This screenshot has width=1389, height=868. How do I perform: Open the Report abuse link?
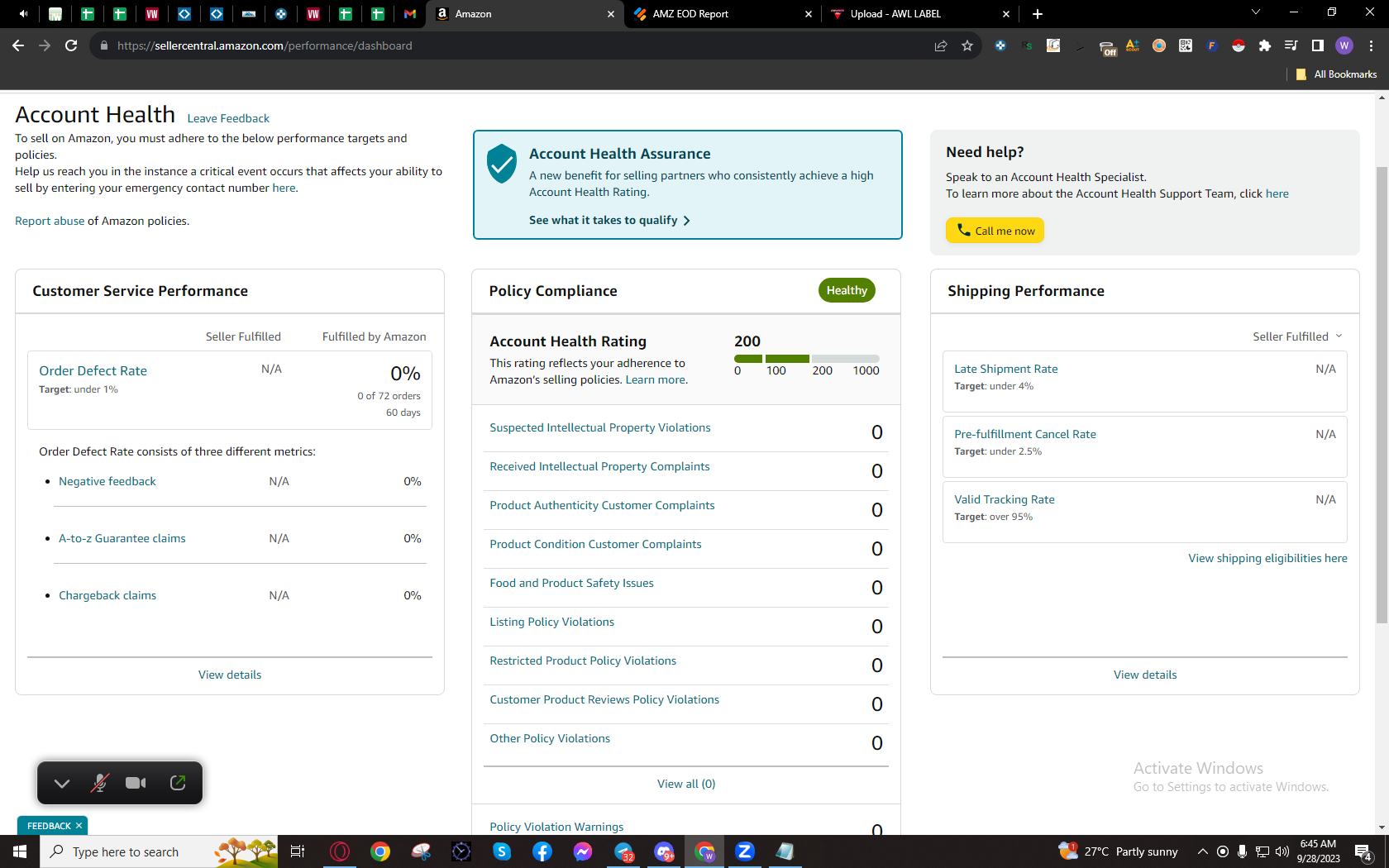[50, 221]
